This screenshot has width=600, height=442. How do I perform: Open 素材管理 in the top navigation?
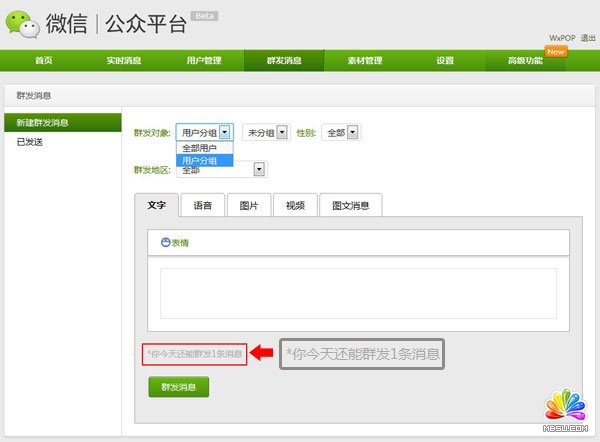click(x=364, y=61)
